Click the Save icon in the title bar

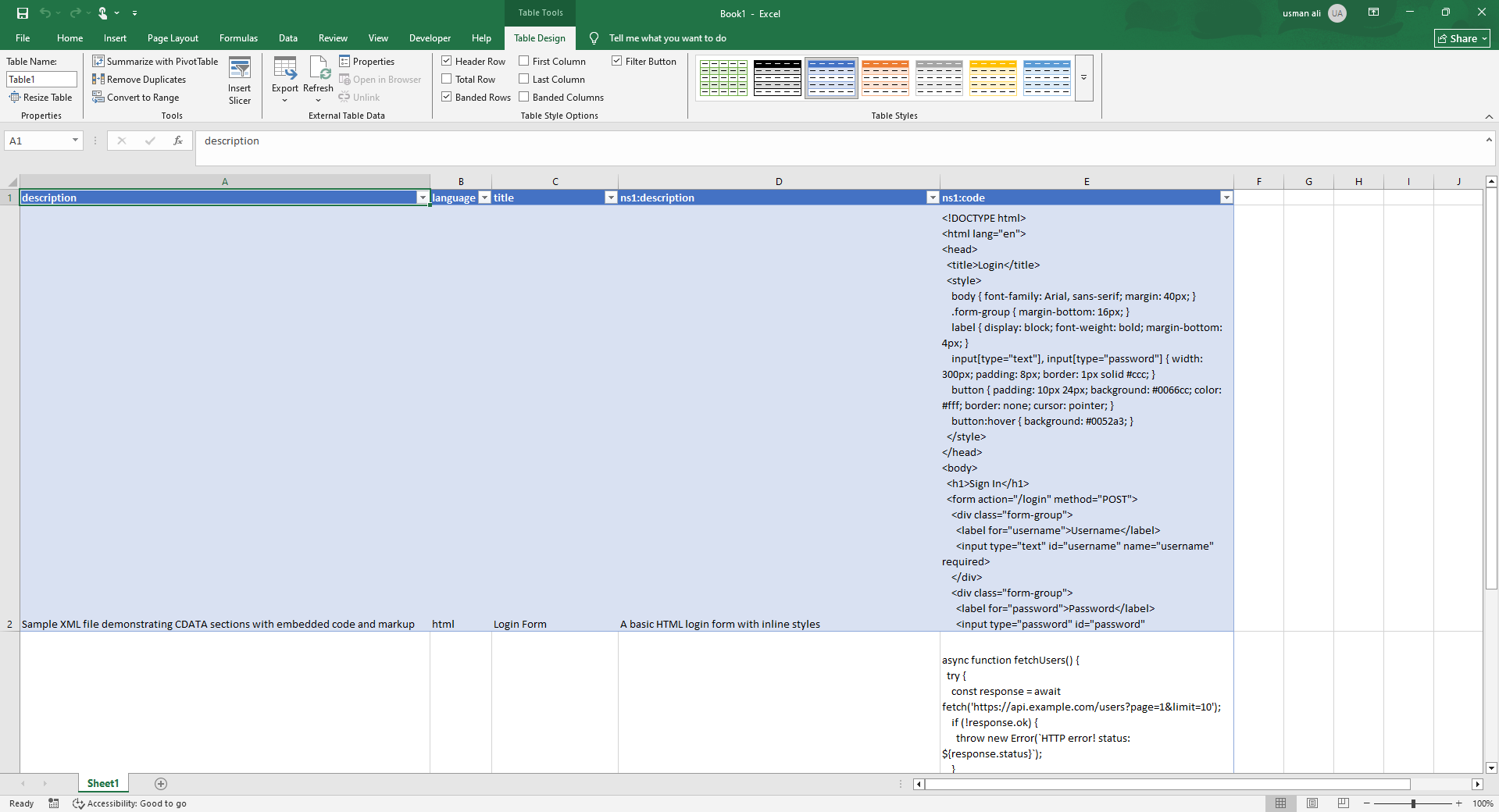[23, 13]
